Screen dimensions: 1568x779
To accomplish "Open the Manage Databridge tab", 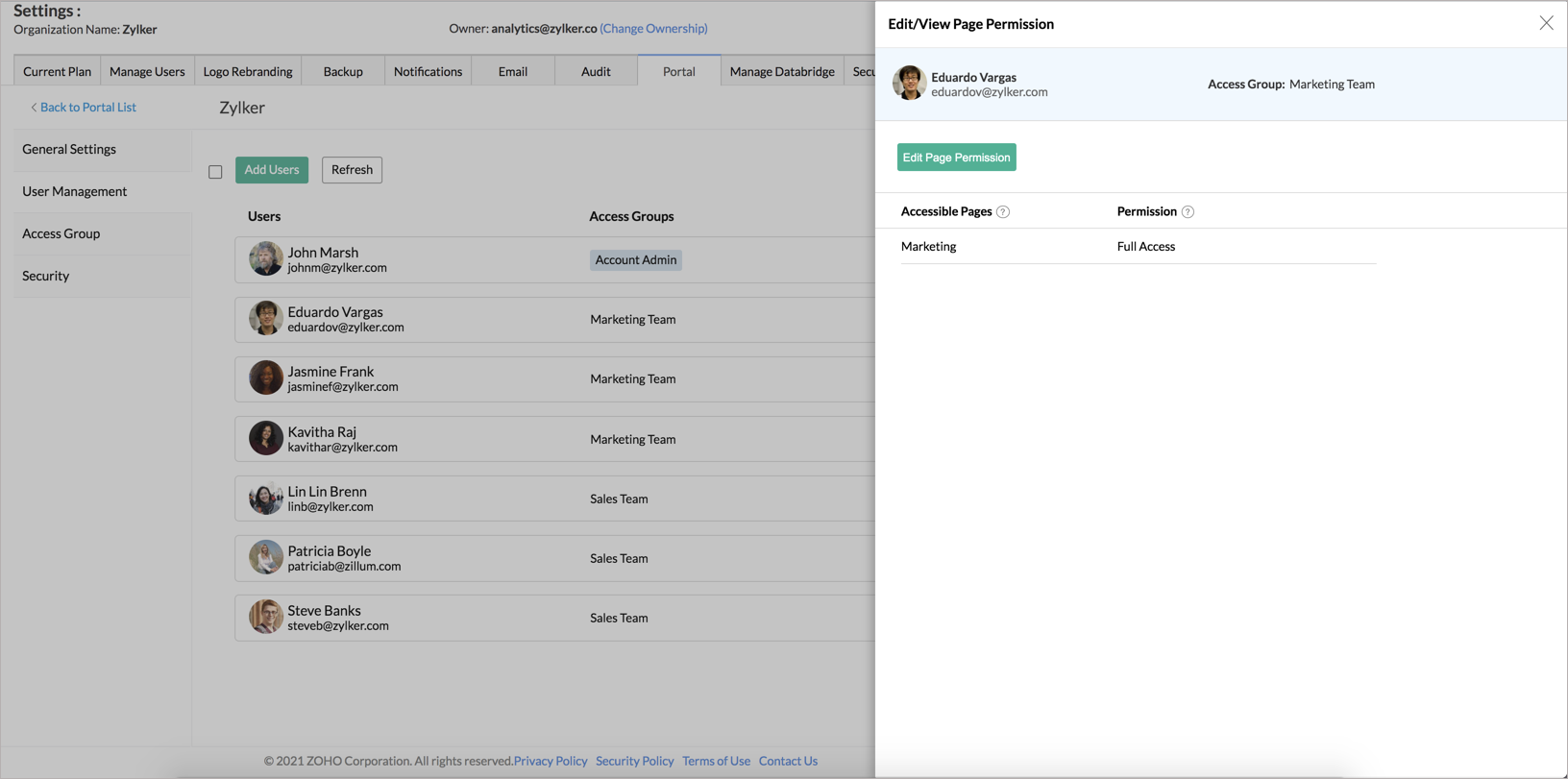I will pyautogui.click(x=782, y=71).
